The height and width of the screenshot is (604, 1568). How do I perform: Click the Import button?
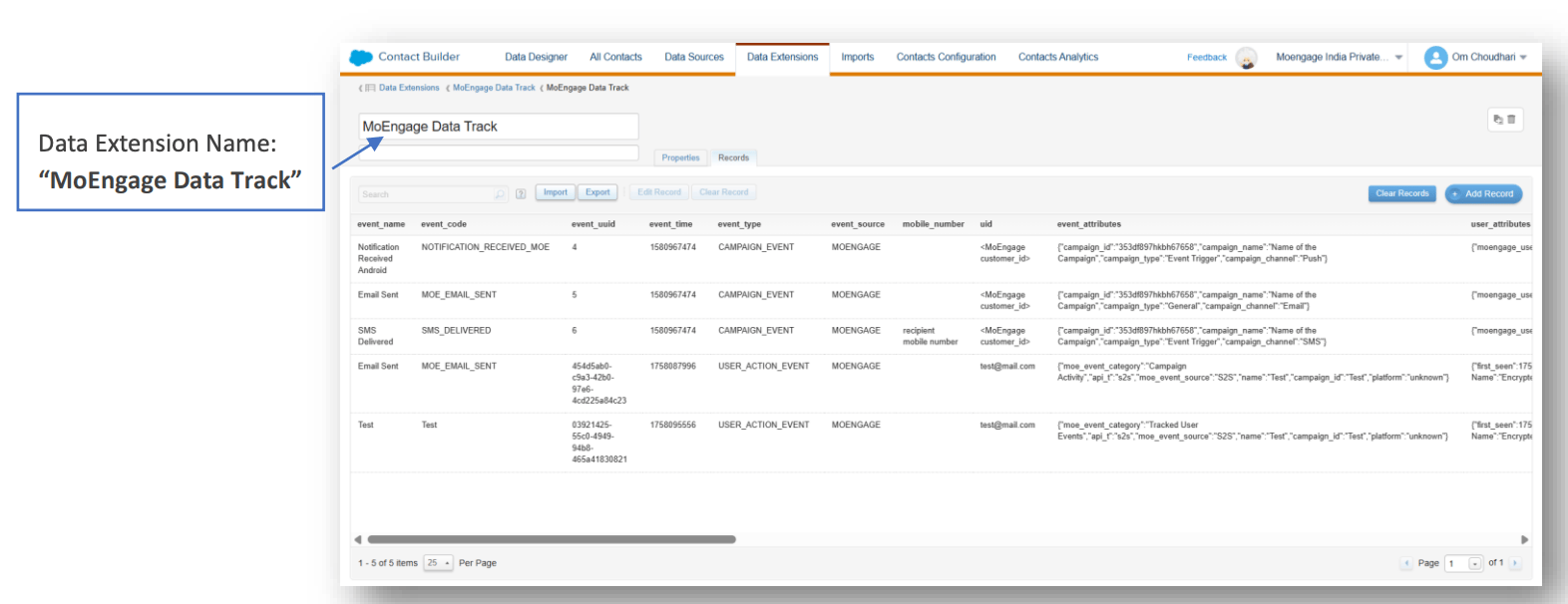(556, 192)
